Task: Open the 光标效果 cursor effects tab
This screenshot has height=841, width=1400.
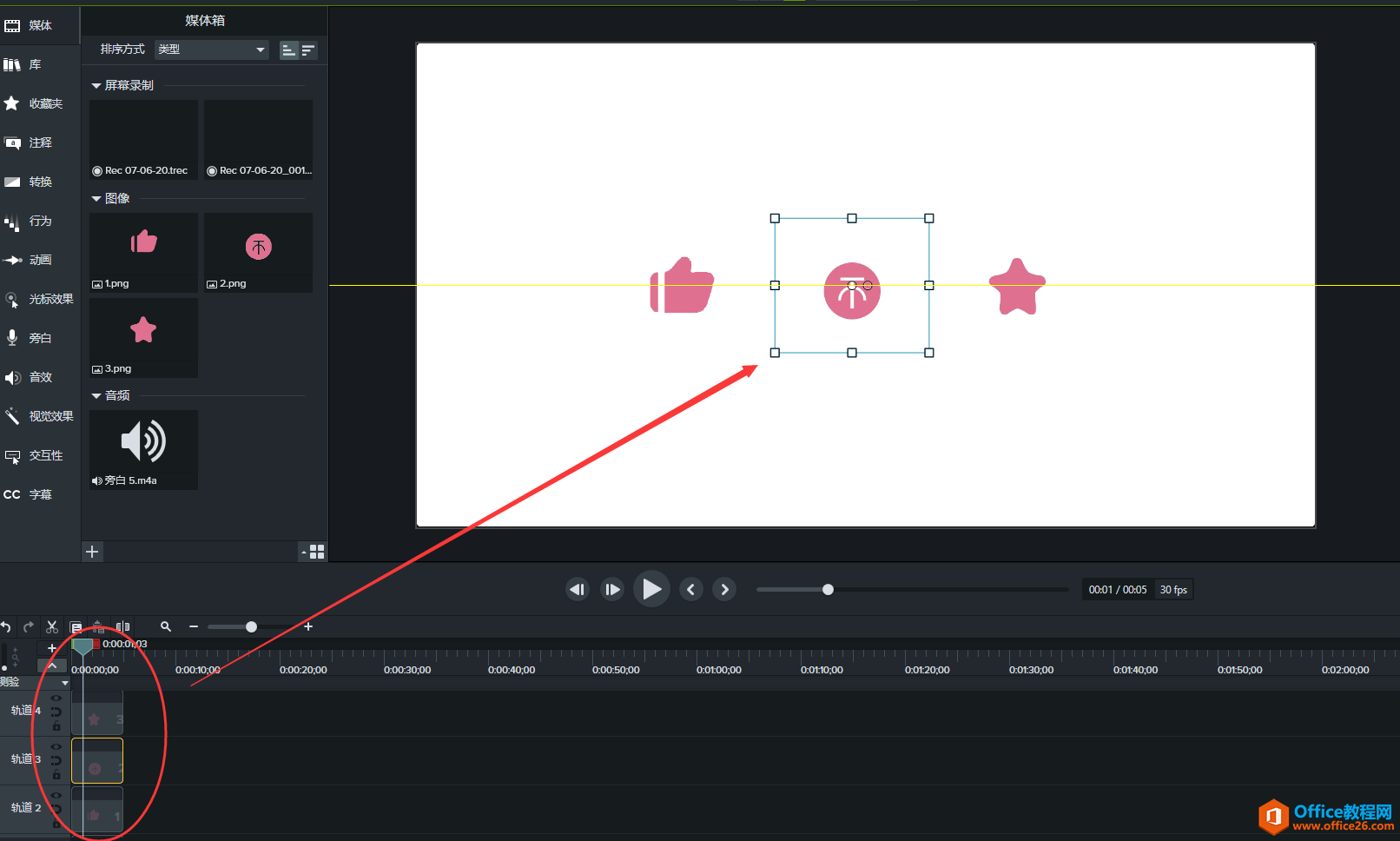Action: coord(40,299)
